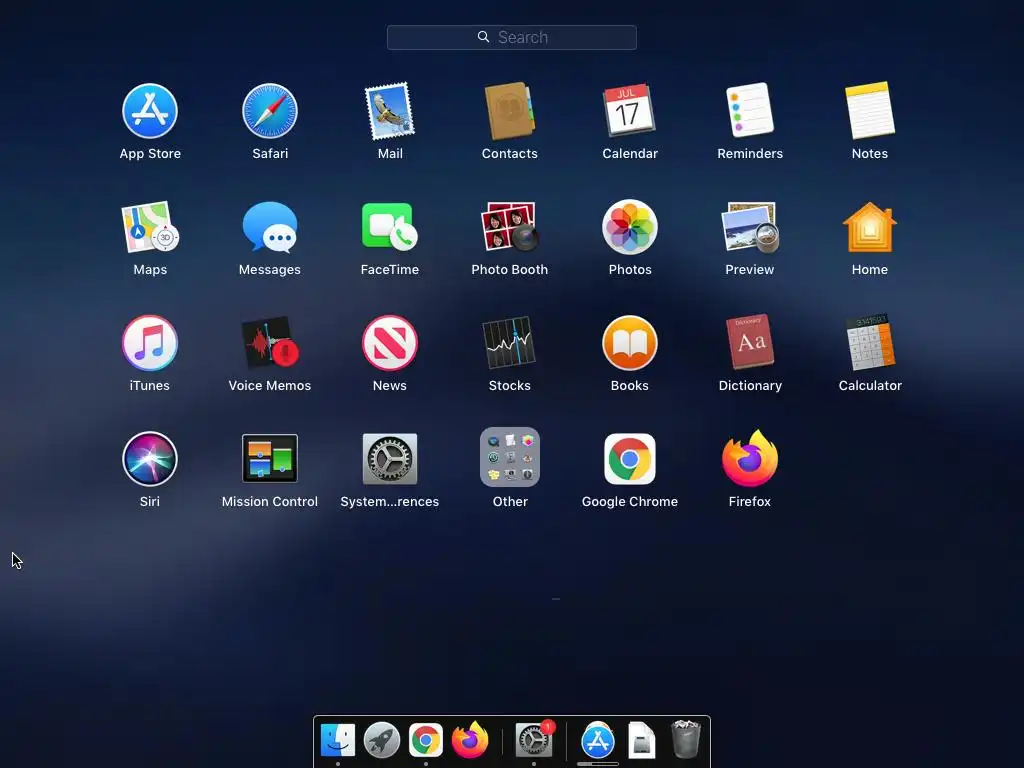Viewport: 1024px width, 768px height.
Task: Open System Preferences in the Dock
Action: point(534,740)
